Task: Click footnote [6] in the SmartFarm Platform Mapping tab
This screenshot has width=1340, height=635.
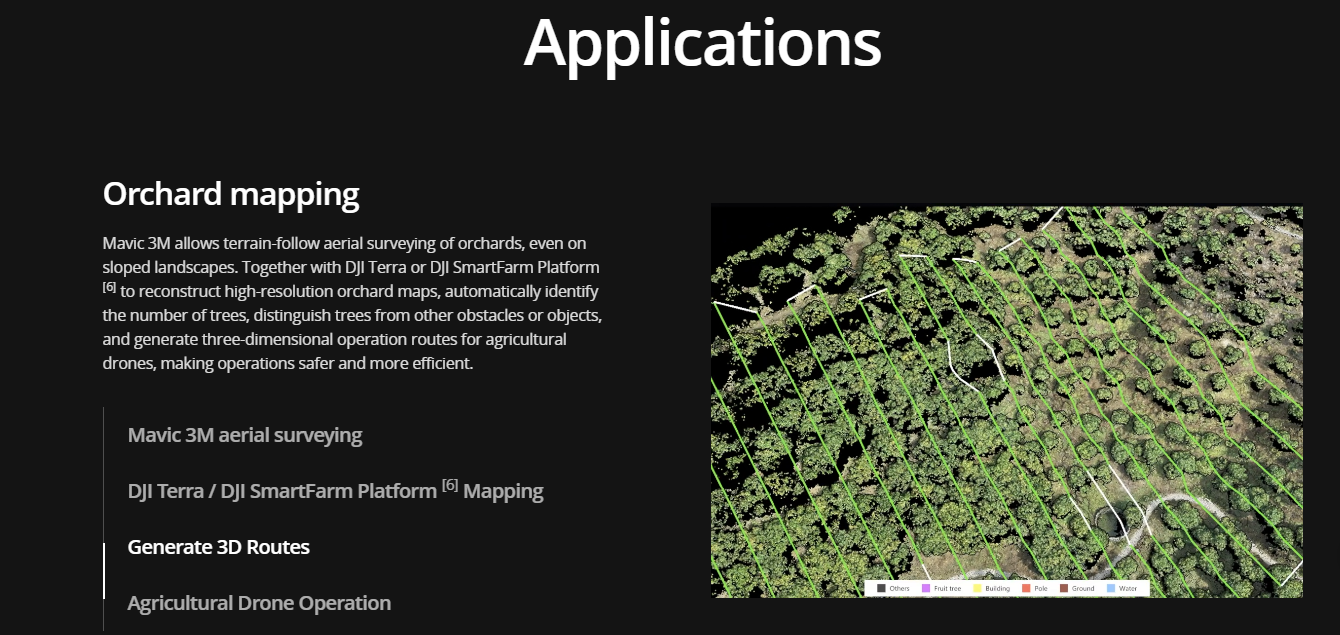Action: (x=450, y=485)
